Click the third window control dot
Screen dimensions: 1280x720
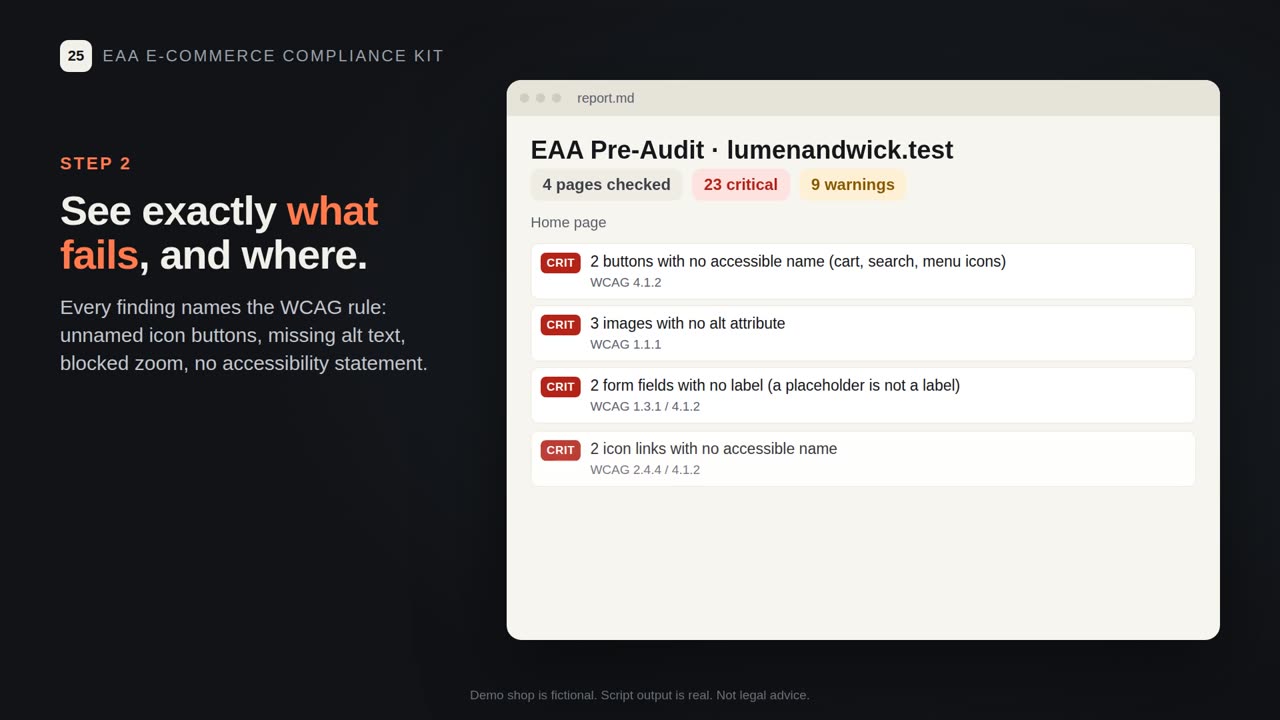click(556, 98)
